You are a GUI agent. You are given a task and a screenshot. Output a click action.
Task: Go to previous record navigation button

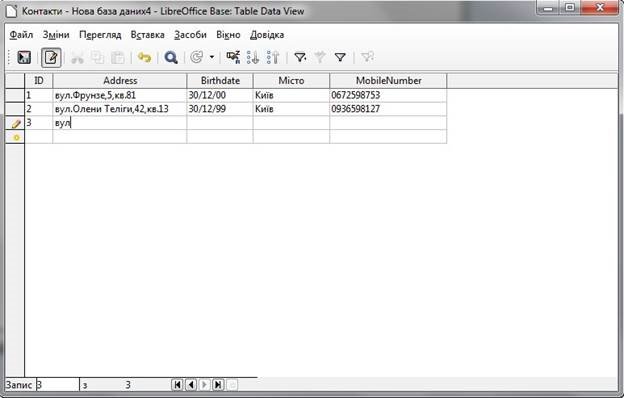click(x=191, y=384)
